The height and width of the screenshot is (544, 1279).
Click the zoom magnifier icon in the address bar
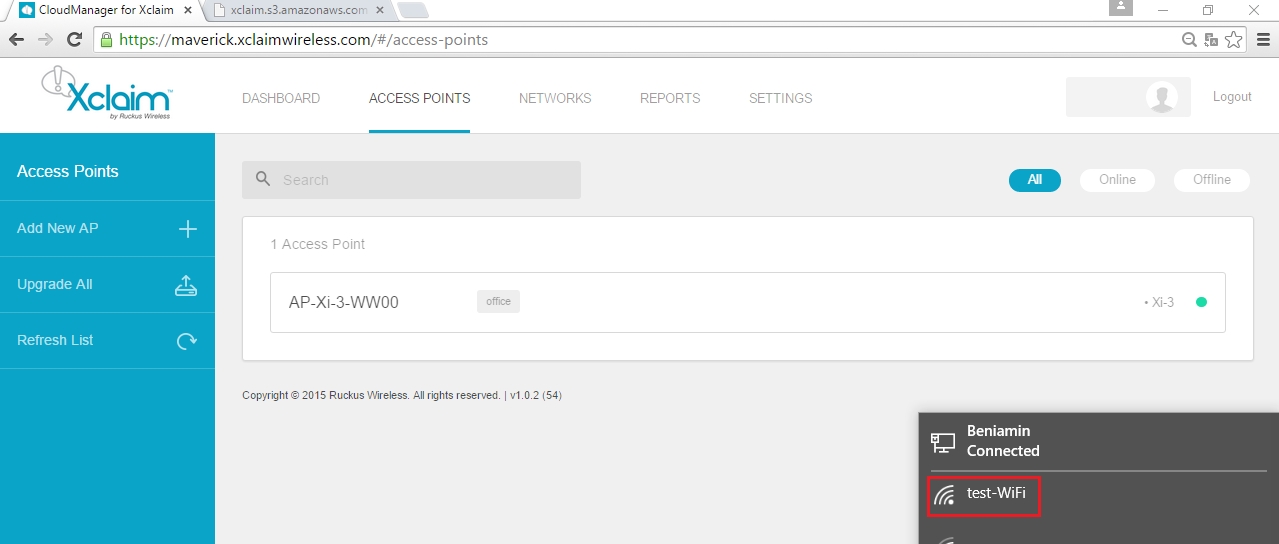1189,40
